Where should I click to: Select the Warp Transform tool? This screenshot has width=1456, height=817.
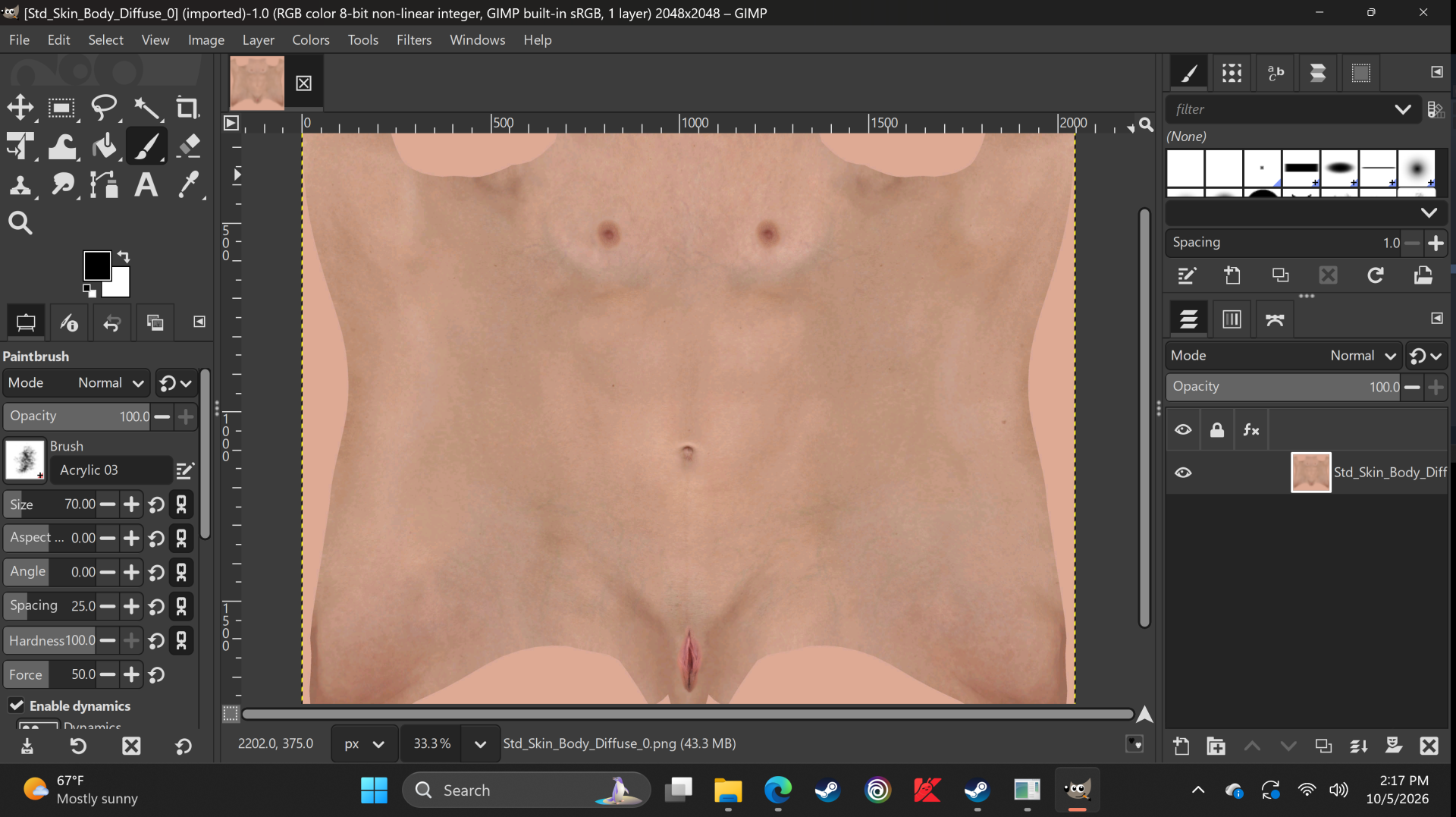coord(62,146)
